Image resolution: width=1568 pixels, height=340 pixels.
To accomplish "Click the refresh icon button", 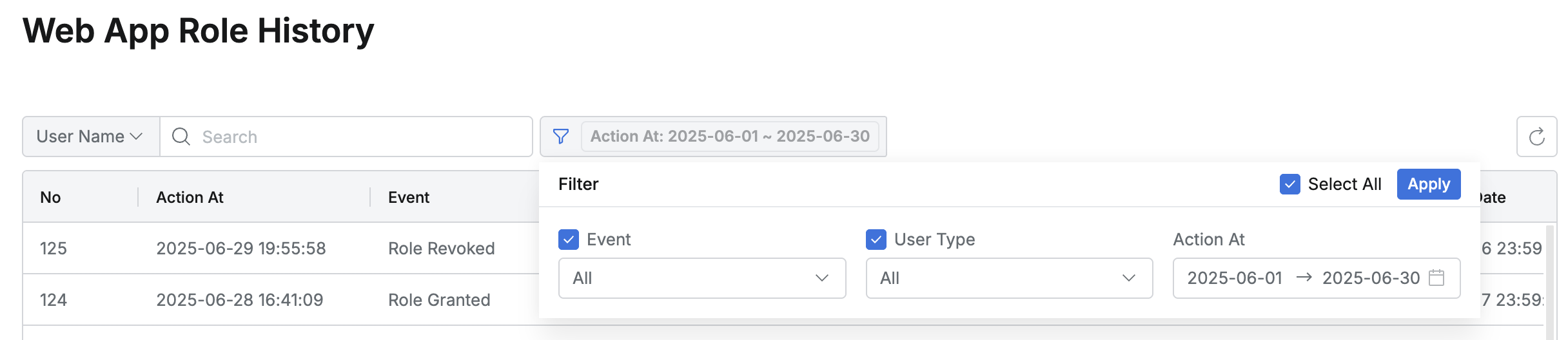I will pos(1536,137).
